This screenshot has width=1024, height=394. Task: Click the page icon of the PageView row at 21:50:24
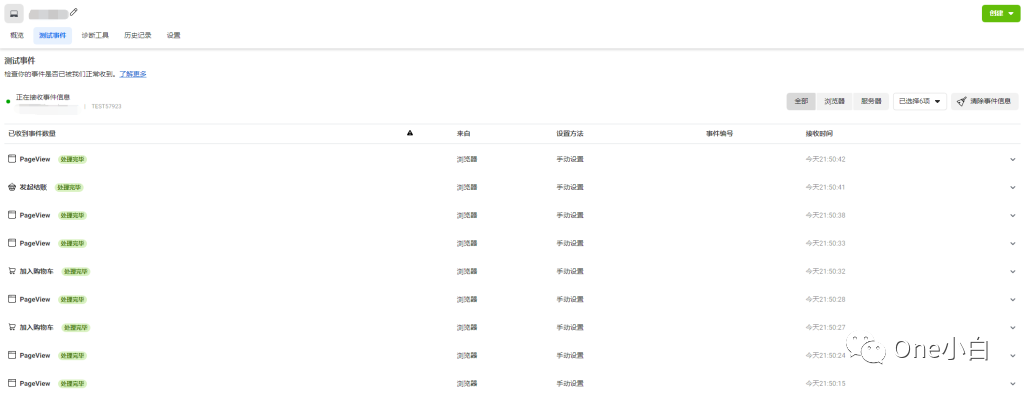coord(11,355)
